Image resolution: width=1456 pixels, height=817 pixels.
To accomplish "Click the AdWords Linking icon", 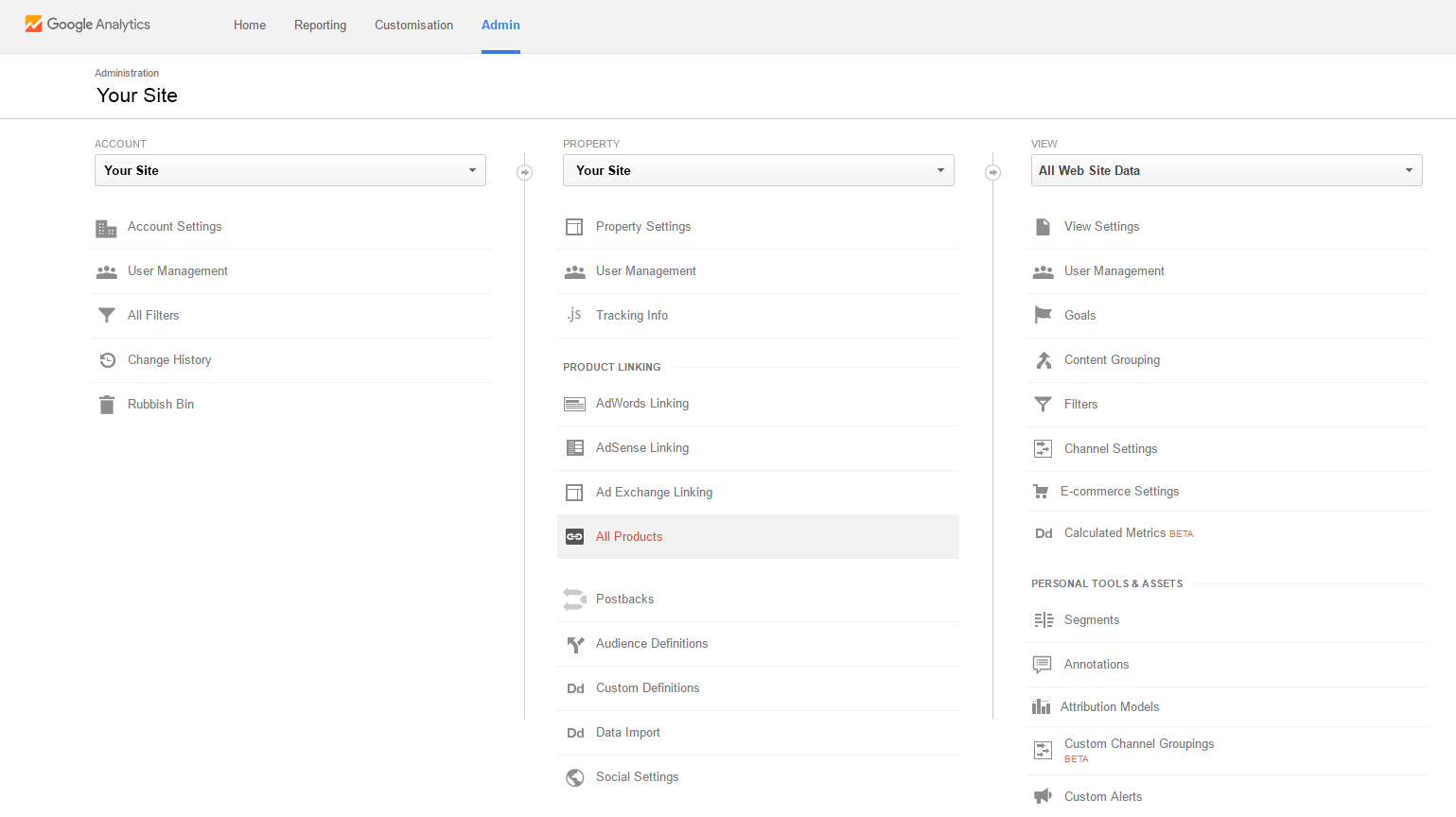I will point(574,404).
